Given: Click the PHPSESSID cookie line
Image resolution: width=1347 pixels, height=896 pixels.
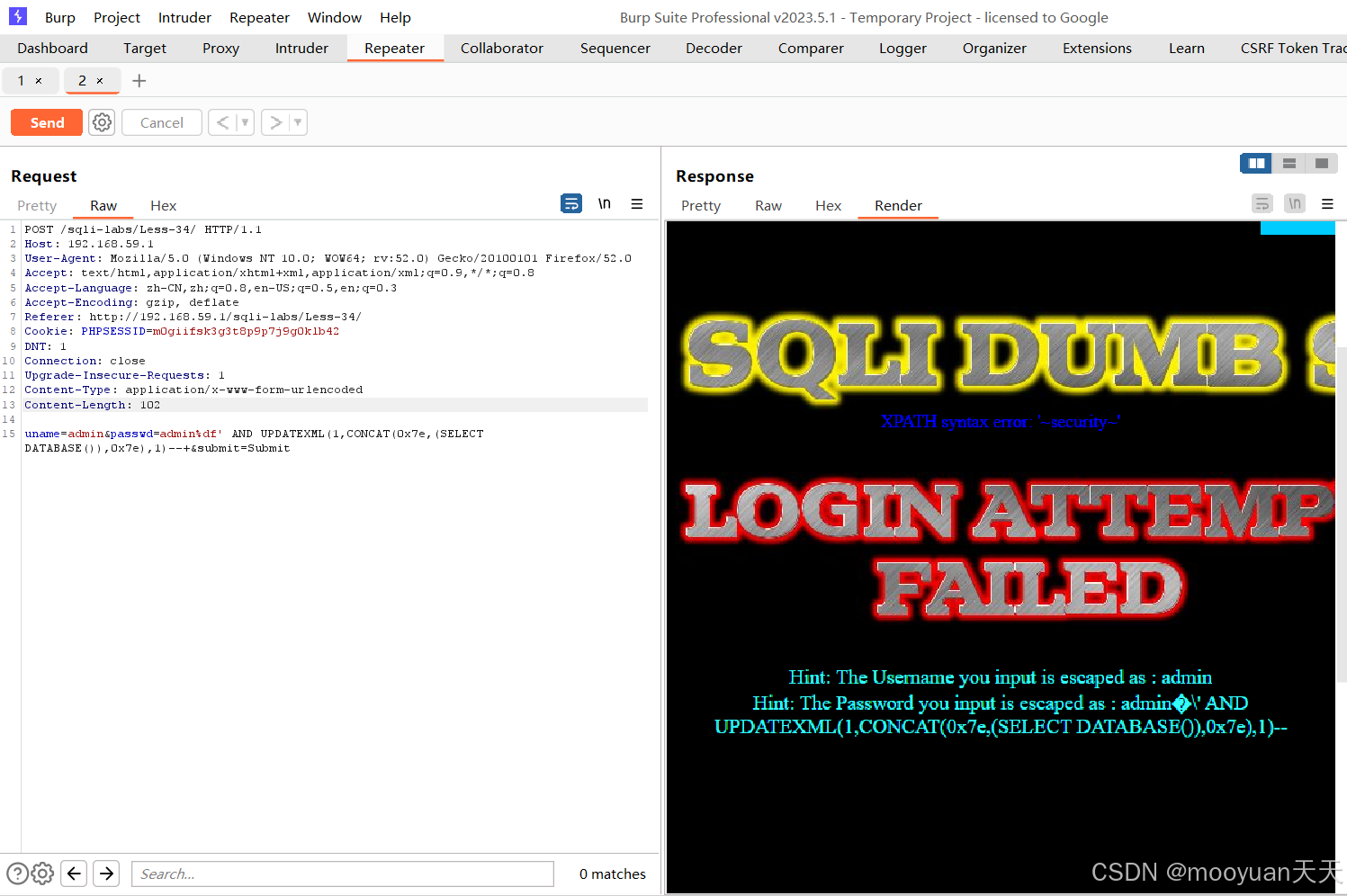Looking at the screenshot, I should [182, 331].
